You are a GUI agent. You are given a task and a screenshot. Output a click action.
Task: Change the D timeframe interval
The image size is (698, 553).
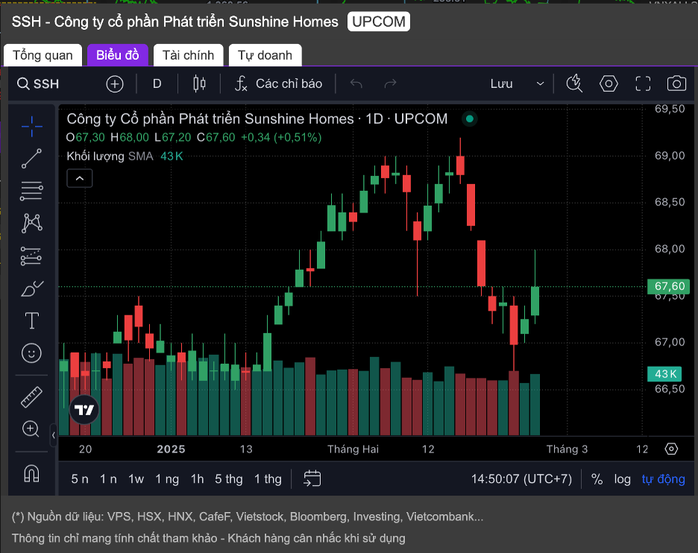(157, 84)
